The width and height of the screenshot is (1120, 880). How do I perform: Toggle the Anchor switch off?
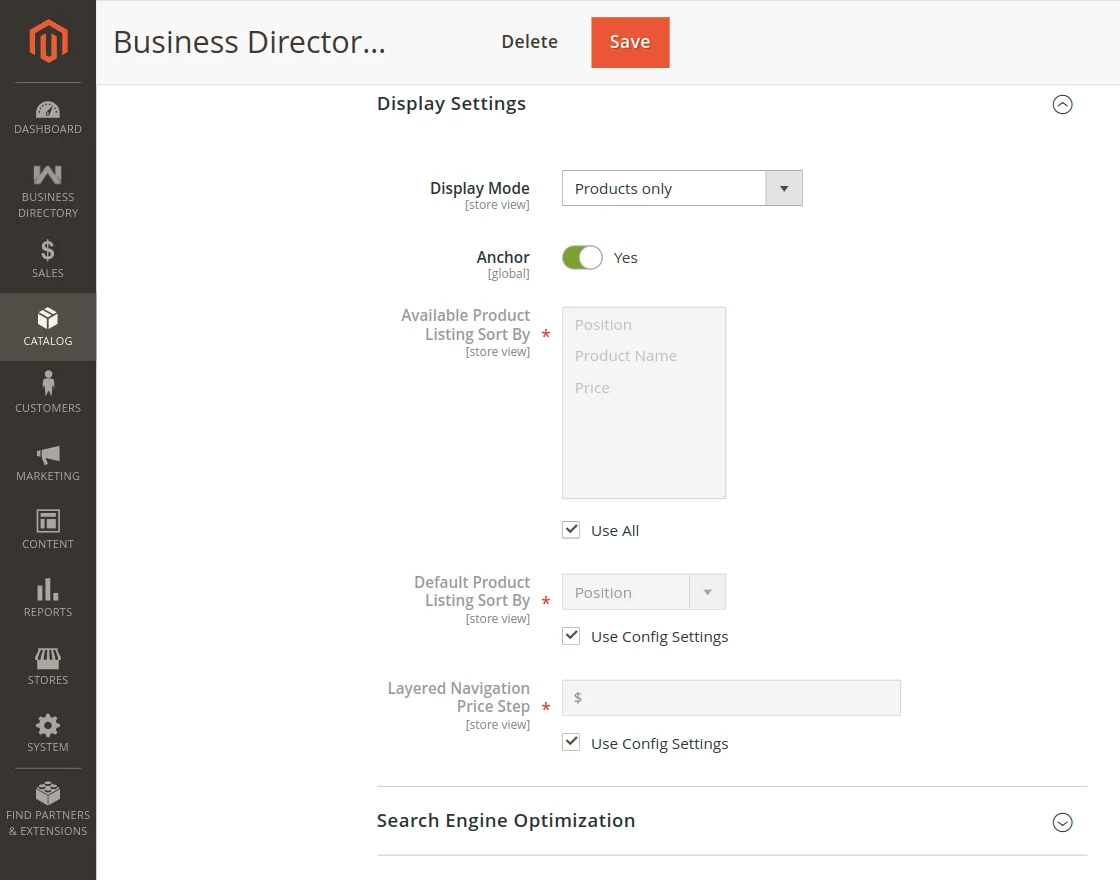[x=582, y=258]
